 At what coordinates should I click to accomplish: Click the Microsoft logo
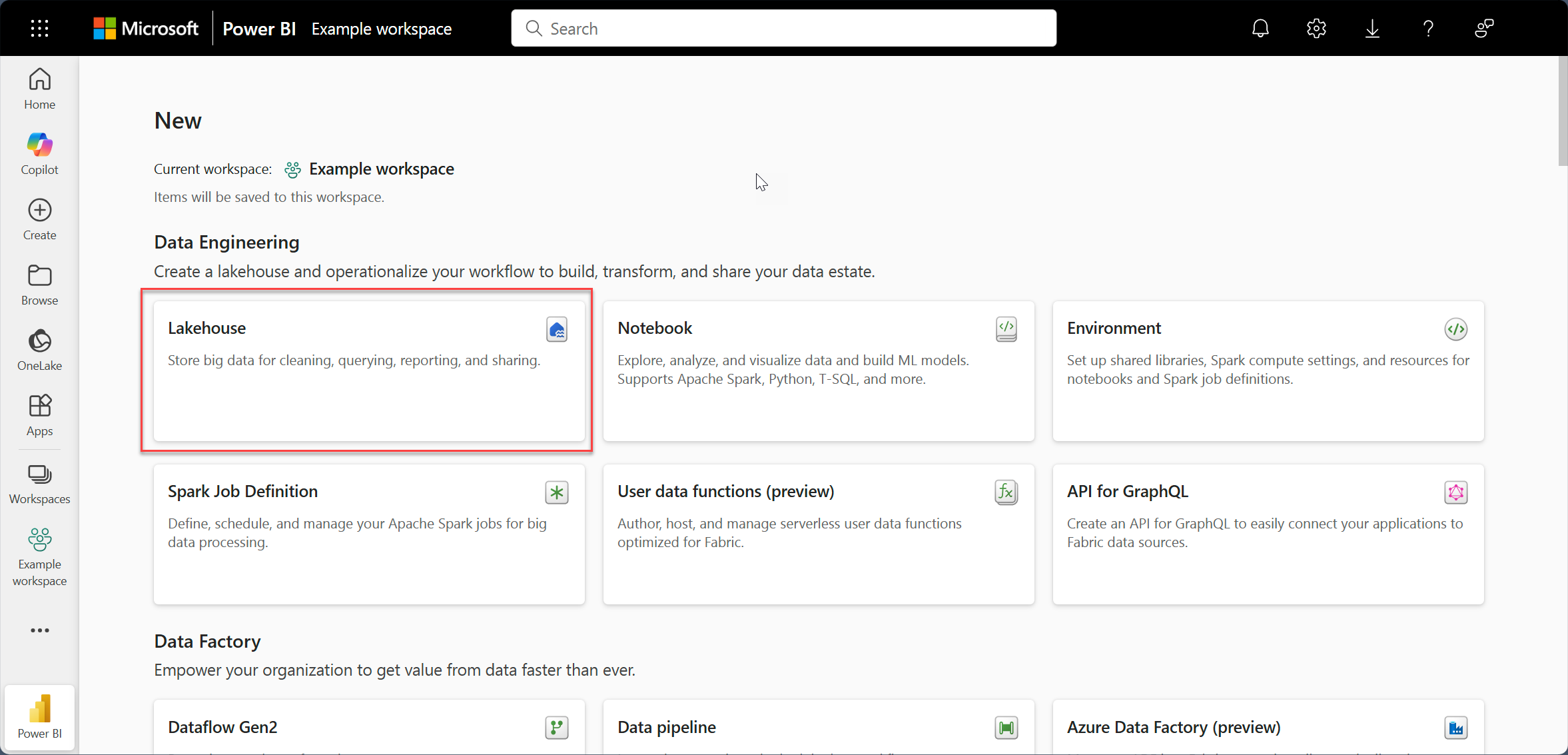coord(146,28)
